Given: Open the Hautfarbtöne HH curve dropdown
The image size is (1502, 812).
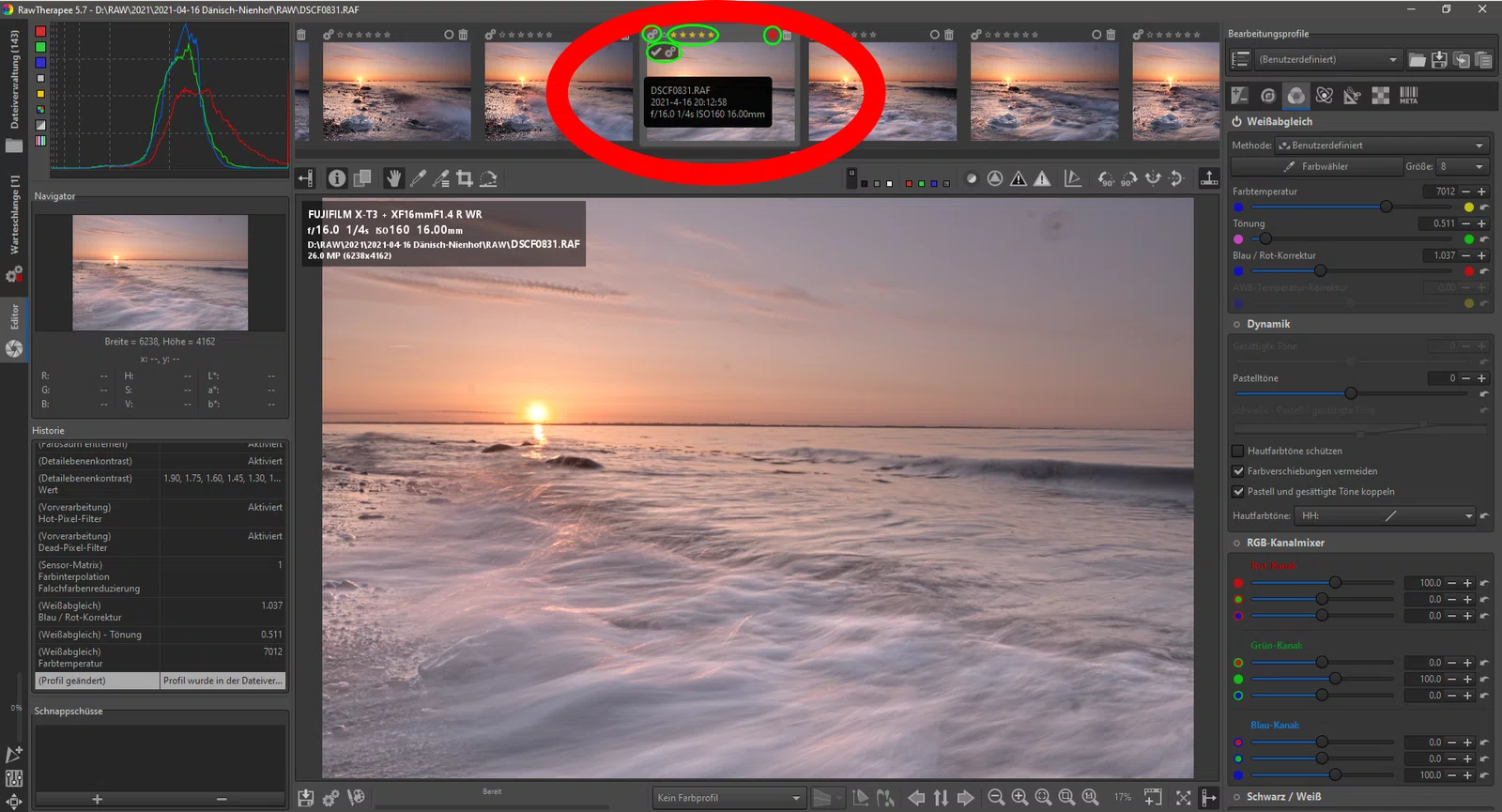Looking at the screenshot, I should point(1386,515).
